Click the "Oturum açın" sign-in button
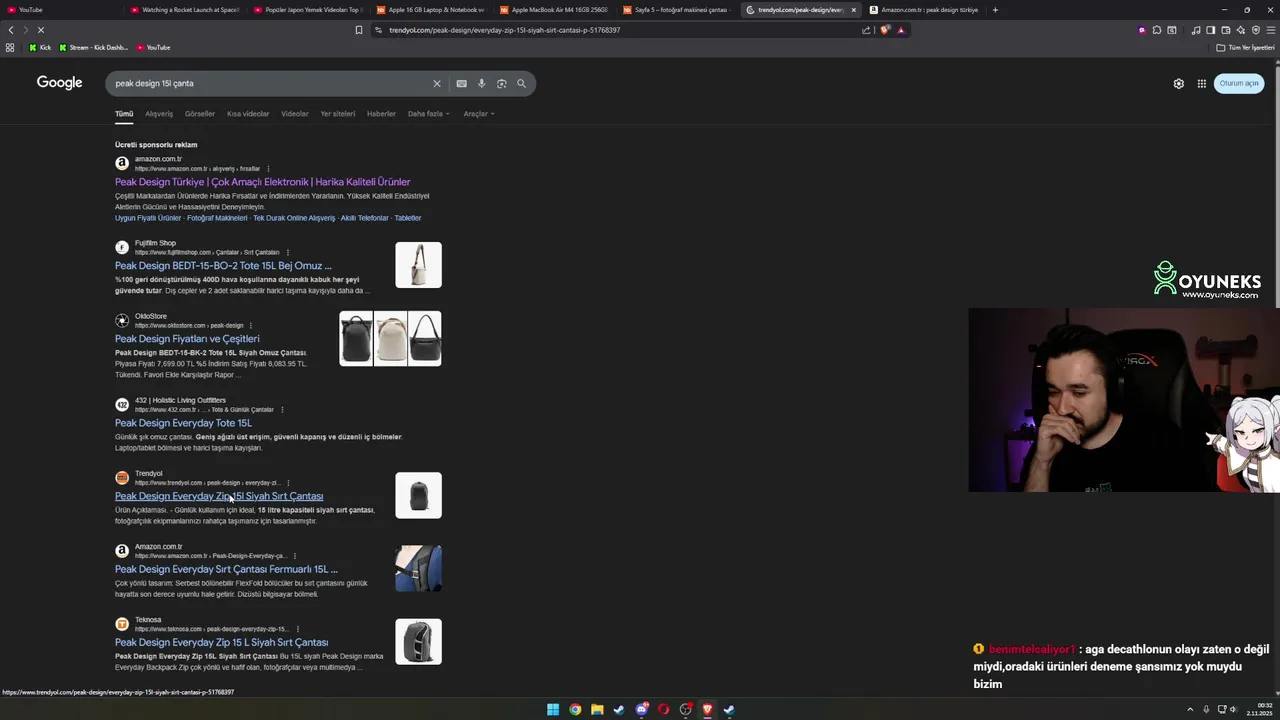 pos(1239,84)
